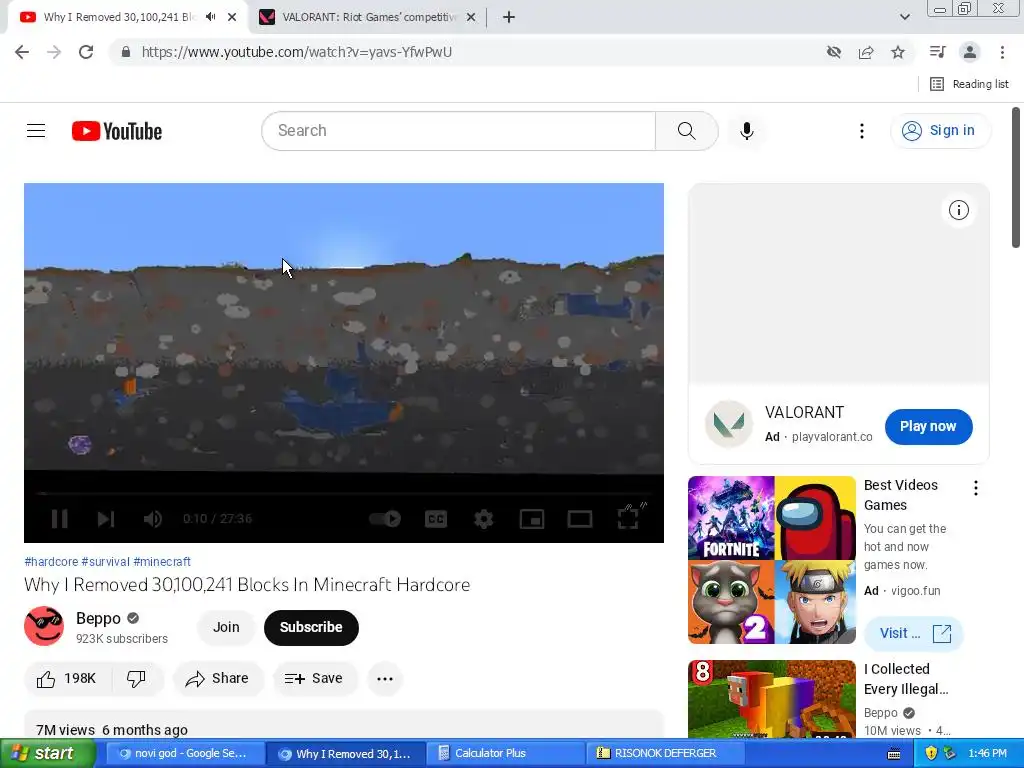Image resolution: width=1024 pixels, height=768 pixels.
Task: Enable miniplayer mode
Action: (x=532, y=519)
